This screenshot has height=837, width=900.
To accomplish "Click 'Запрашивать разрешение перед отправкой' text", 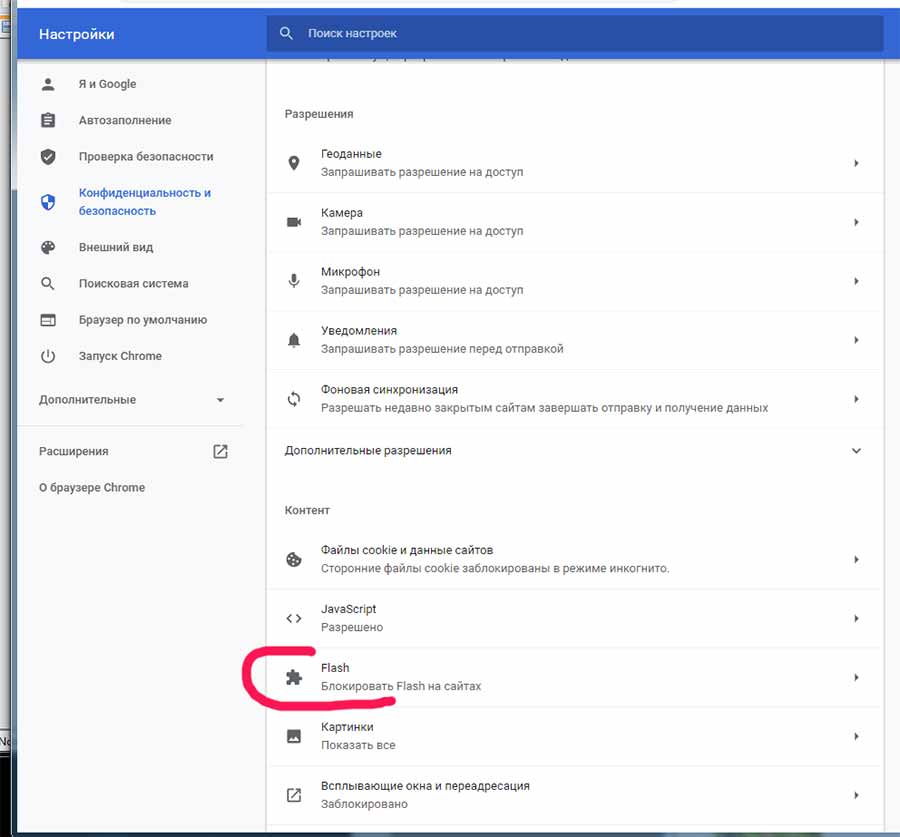I will (x=442, y=349).
